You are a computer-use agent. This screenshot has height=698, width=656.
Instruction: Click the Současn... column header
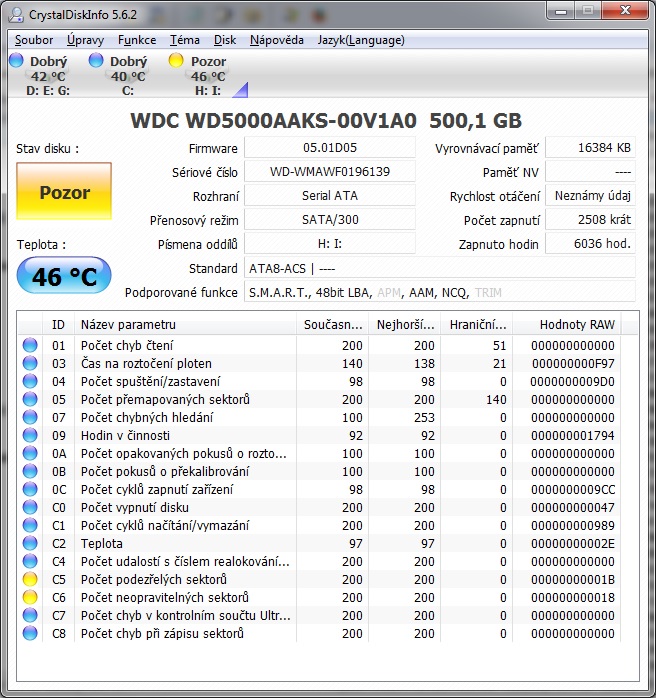pos(332,325)
